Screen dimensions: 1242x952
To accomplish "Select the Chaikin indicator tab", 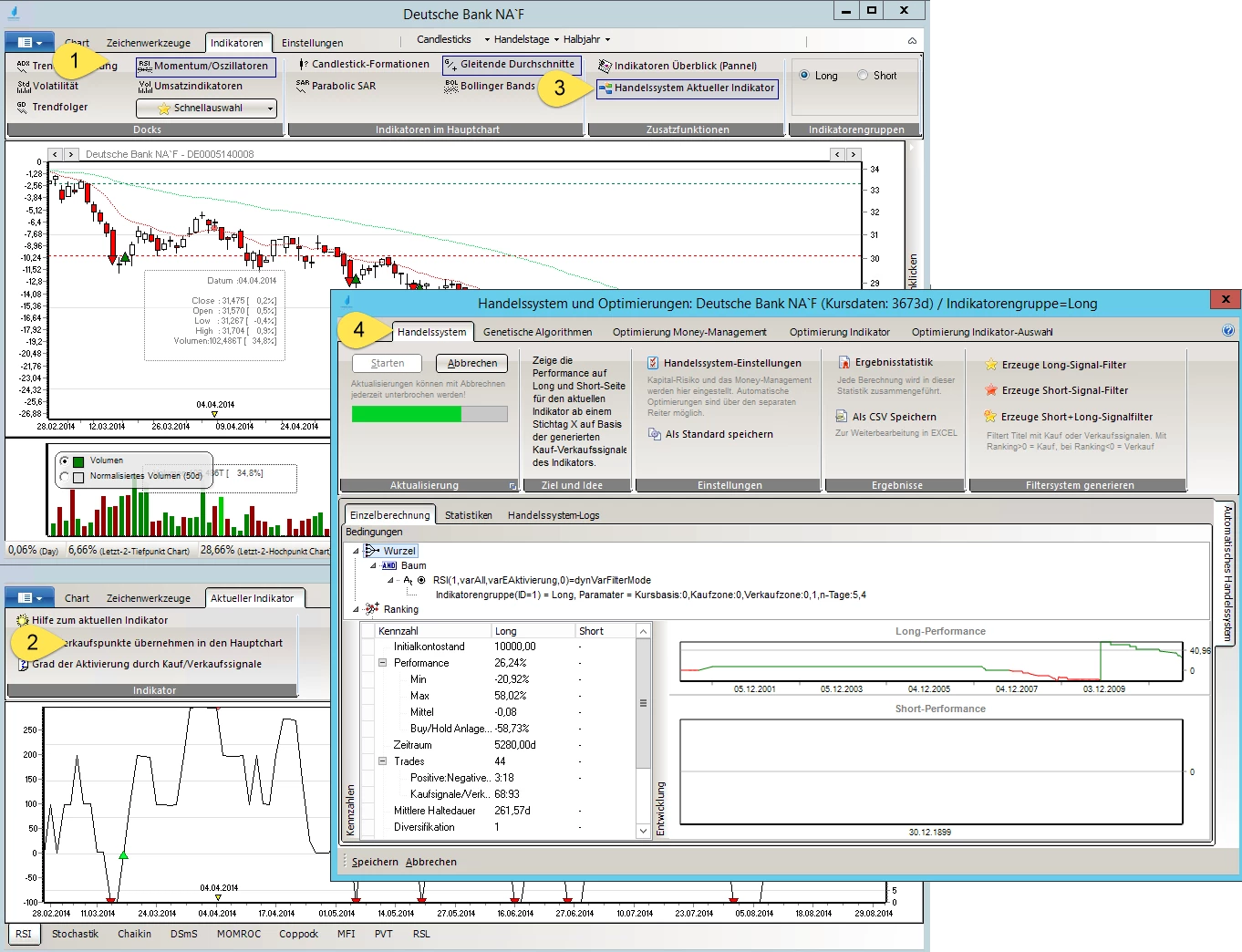I will [x=134, y=934].
